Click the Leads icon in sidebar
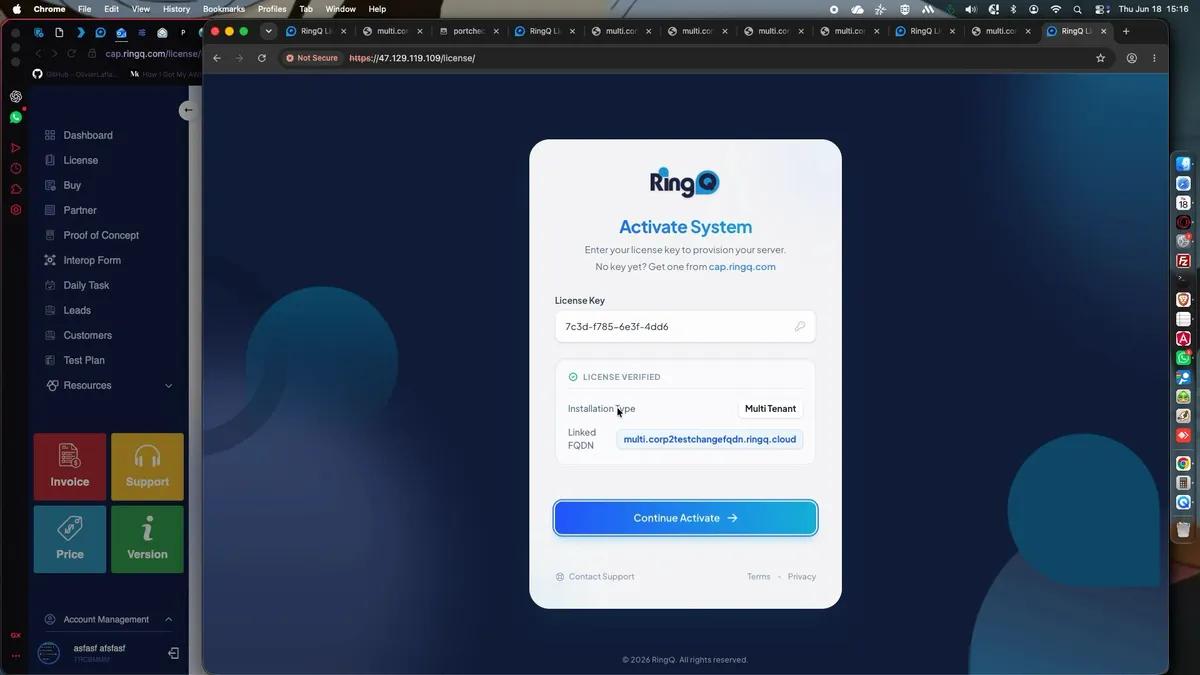The image size is (1200, 675). pyautogui.click(x=50, y=310)
